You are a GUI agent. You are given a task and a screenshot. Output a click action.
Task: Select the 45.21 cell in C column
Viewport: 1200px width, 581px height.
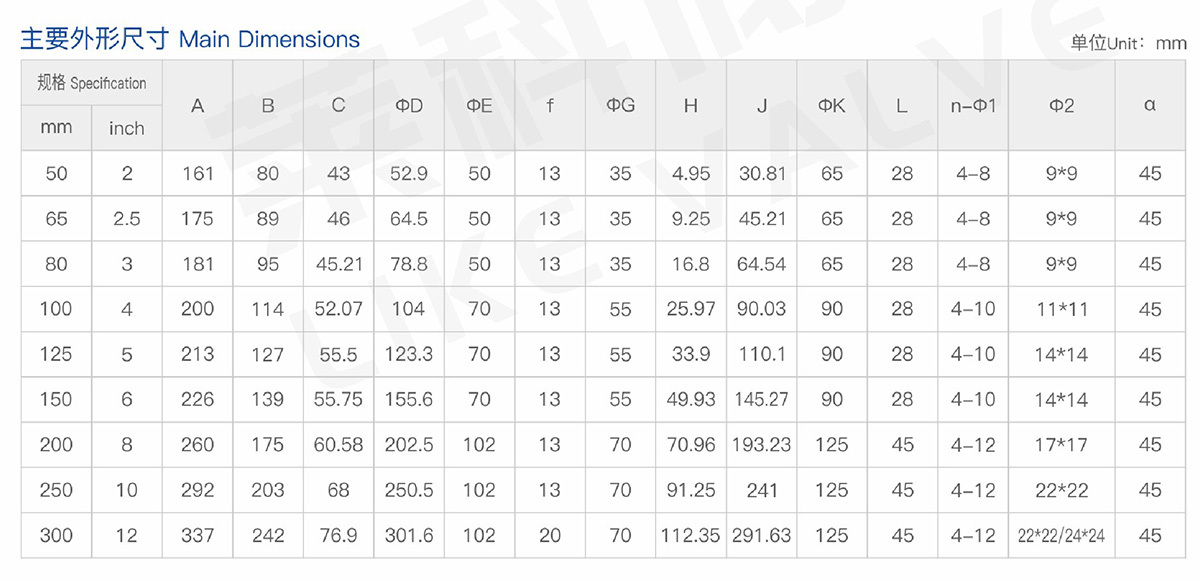(339, 264)
